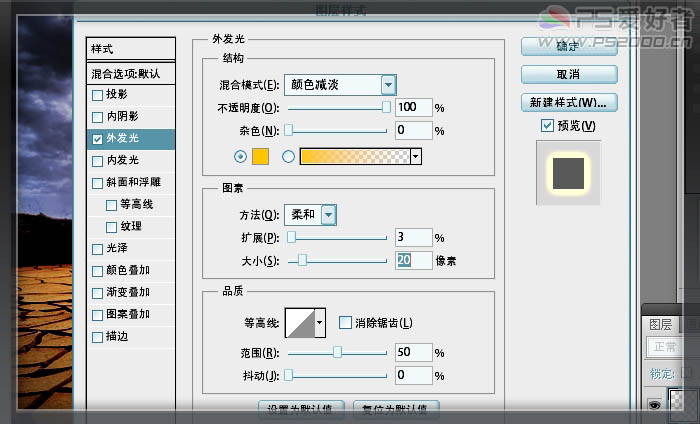
Task: Click the 大小 size input field
Action: 411,260
